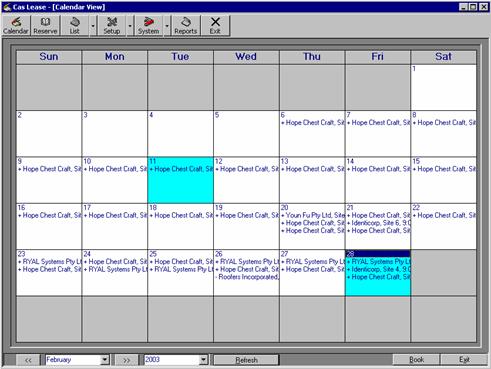Maximize the Cas Lease window
Screen dimensions: 491x369
[x=473, y=7]
